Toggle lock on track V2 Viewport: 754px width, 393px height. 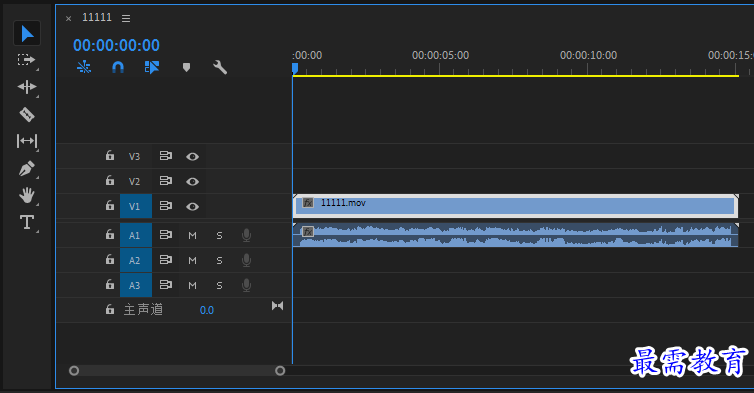(110, 180)
